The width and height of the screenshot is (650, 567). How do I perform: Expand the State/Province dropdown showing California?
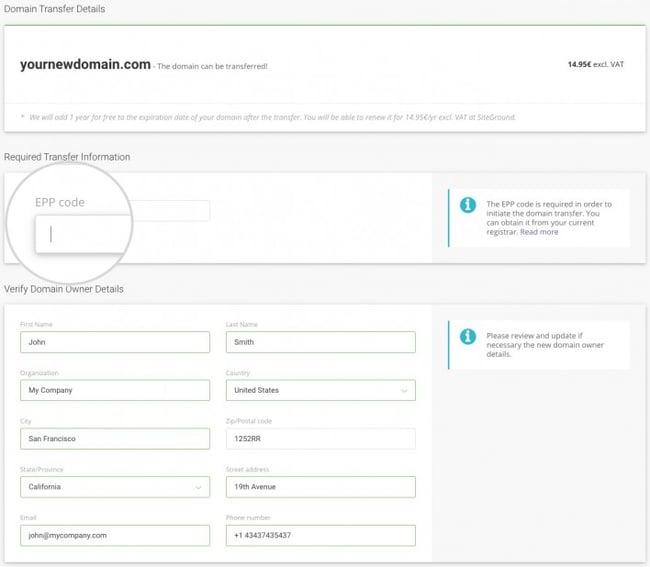(114, 487)
